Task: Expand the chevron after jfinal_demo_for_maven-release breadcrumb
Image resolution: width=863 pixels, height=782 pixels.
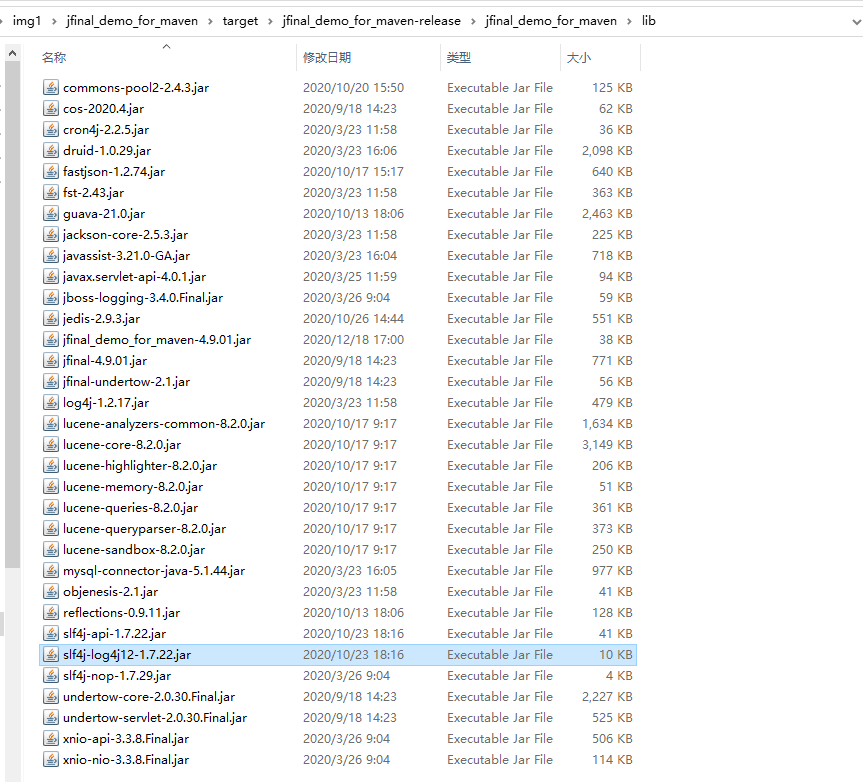Action: (473, 21)
